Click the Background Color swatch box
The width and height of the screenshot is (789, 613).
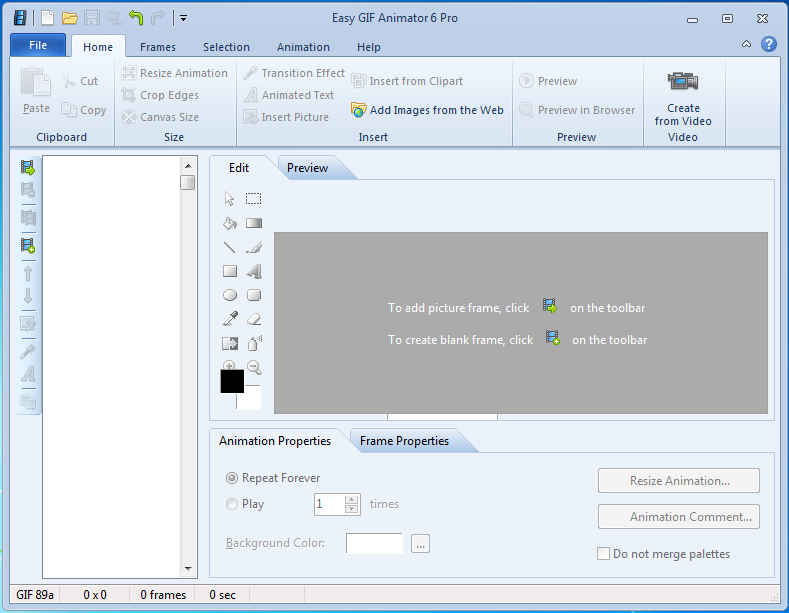click(x=374, y=544)
